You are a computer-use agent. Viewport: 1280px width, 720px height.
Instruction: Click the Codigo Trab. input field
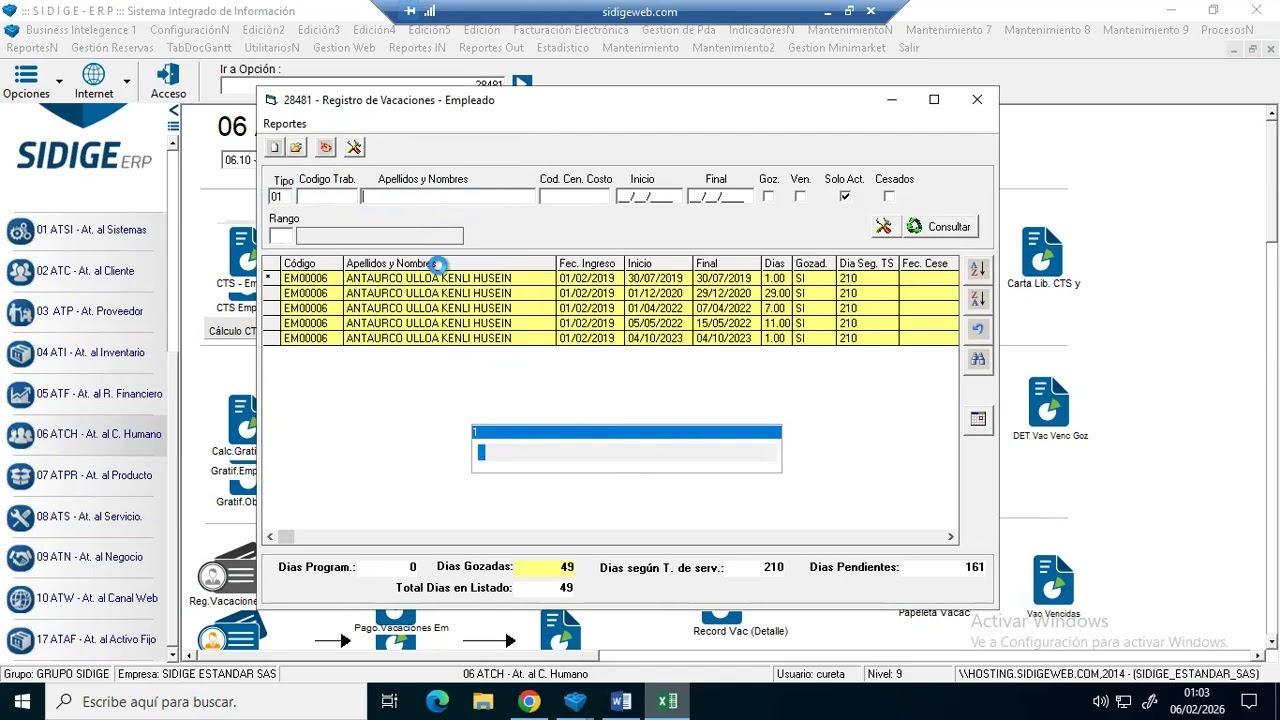click(x=327, y=197)
